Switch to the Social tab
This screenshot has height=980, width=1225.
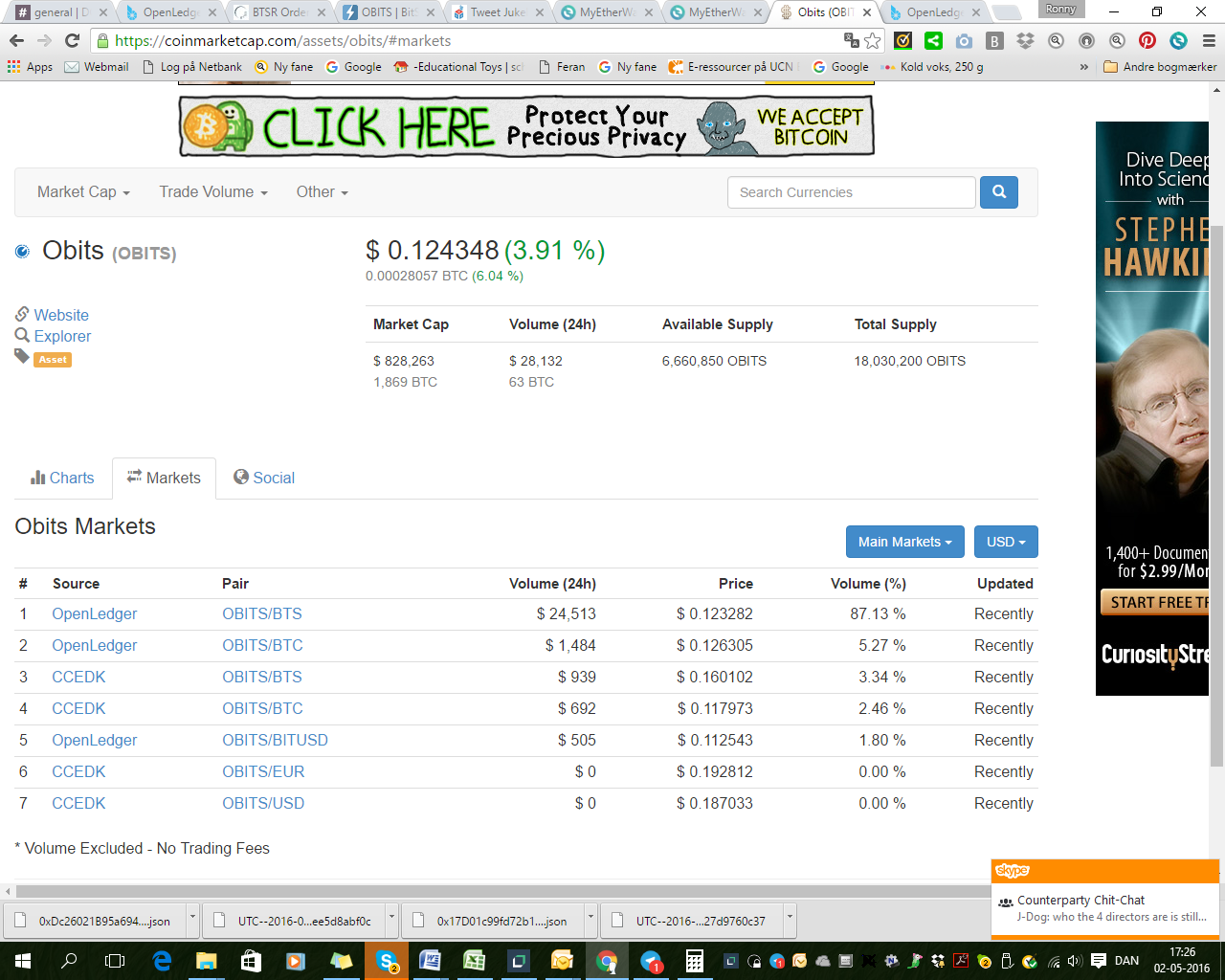point(264,478)
